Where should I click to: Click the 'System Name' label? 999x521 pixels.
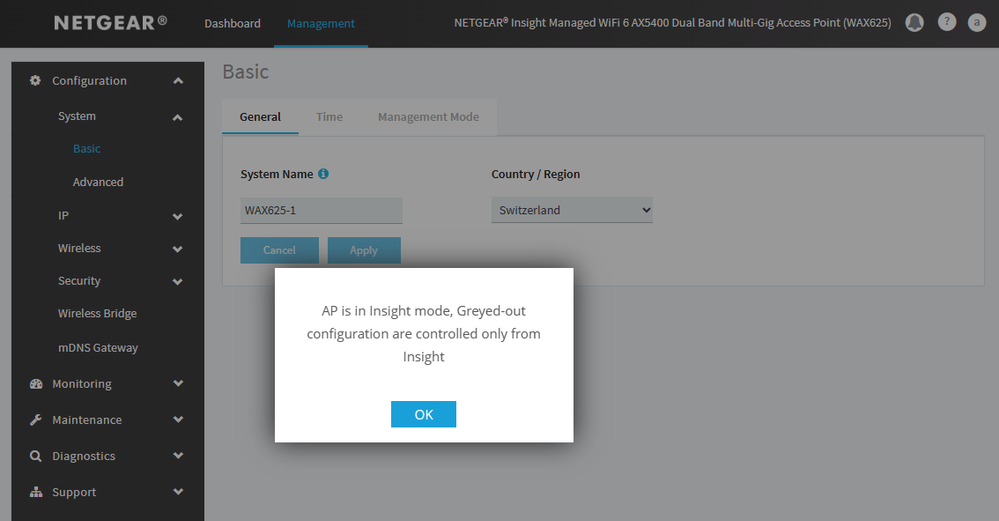click(277, 174)
